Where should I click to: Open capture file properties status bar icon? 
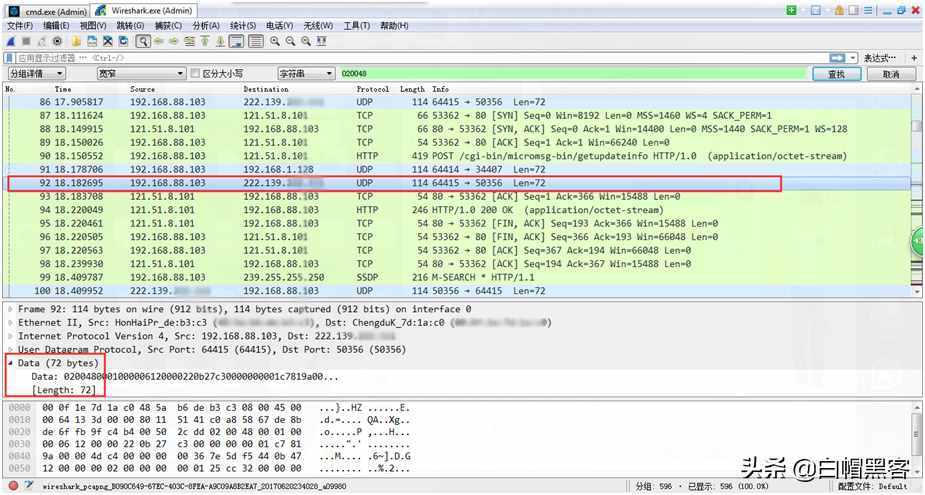[28, 486]
